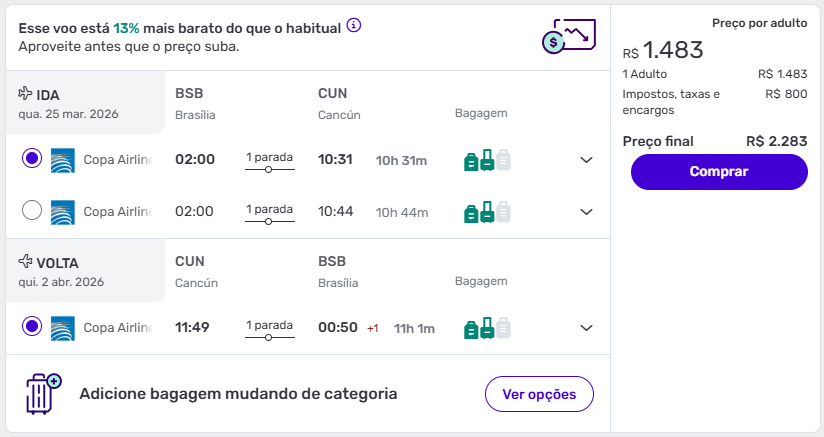Click the price drop money icon

coord(567,35)
